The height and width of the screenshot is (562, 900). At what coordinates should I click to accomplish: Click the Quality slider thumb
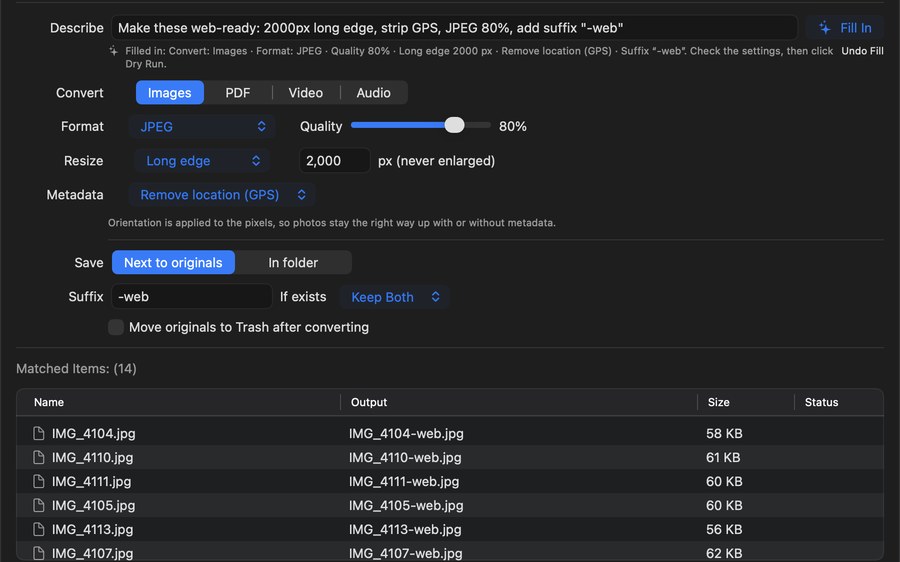point(454,125)
